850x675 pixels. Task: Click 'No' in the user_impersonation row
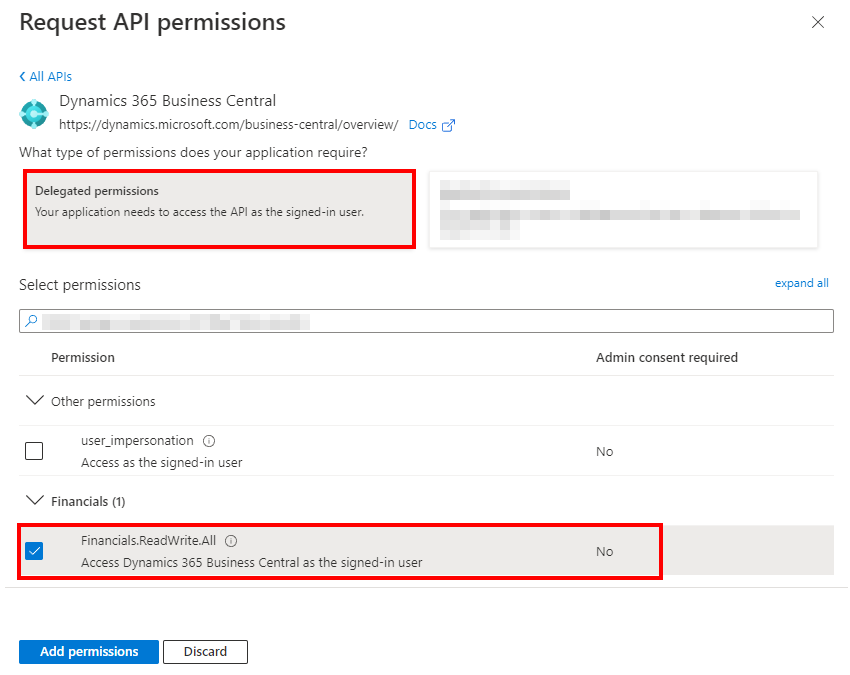[x=604, y=452]
